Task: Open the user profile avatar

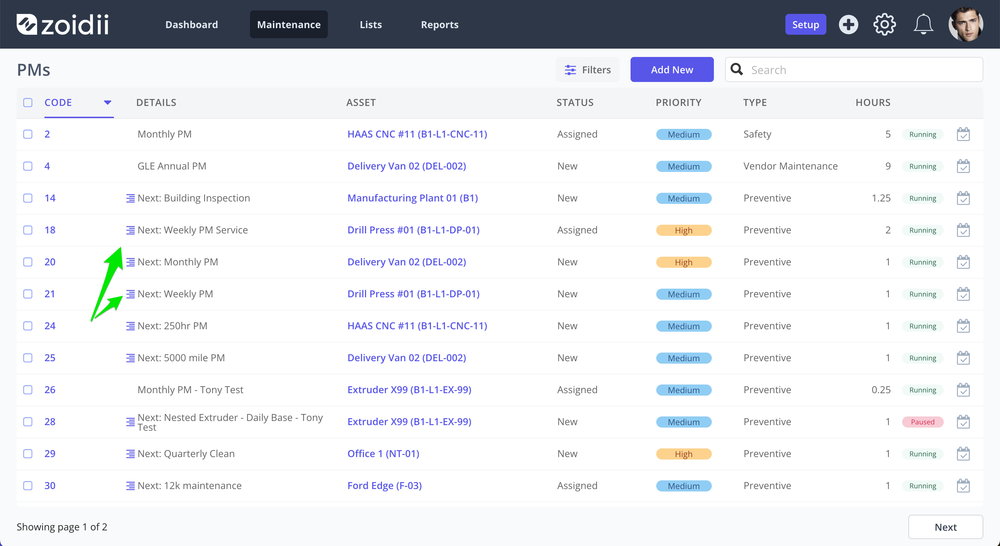Action: [966, 24]
